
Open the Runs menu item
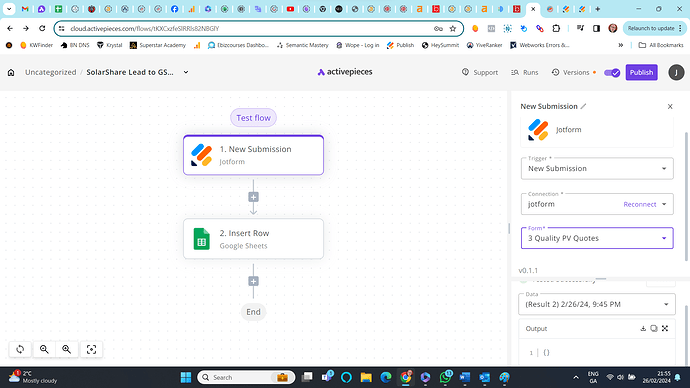pos(525,72)
